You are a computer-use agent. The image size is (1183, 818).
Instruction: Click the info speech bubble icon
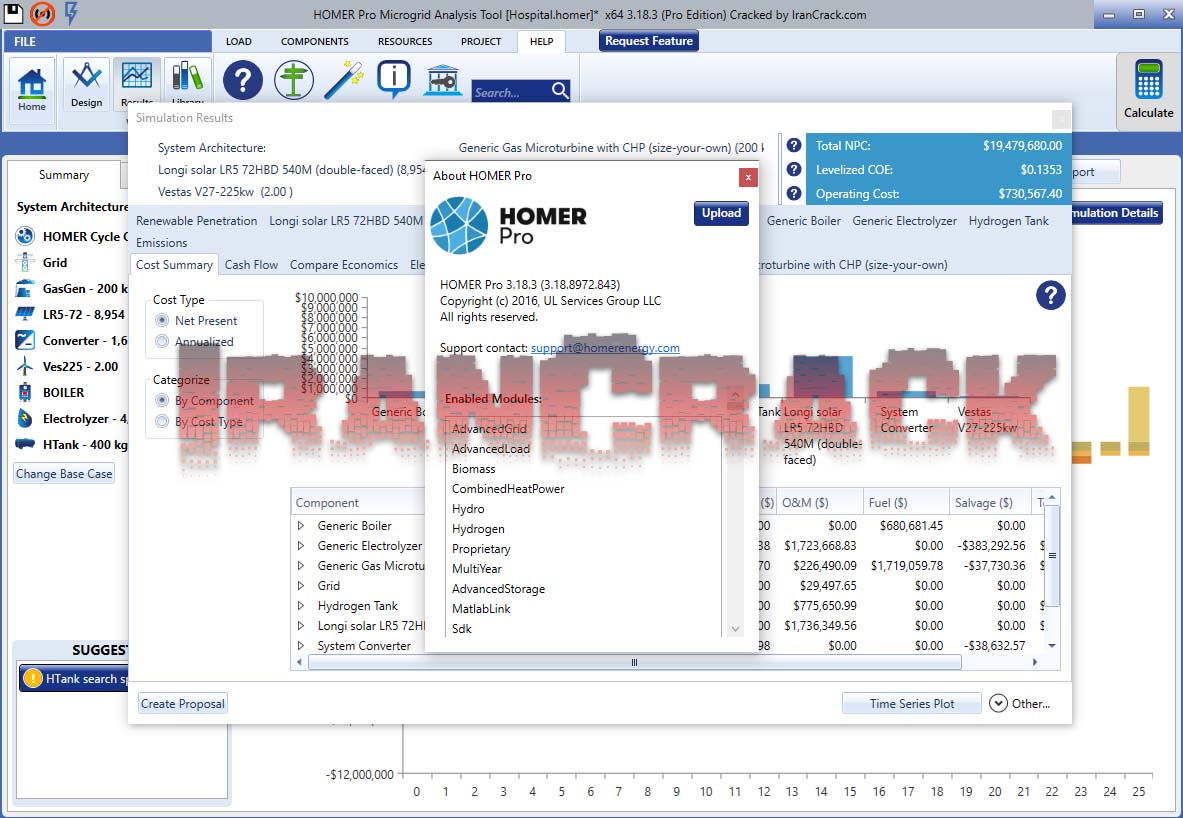394,80
